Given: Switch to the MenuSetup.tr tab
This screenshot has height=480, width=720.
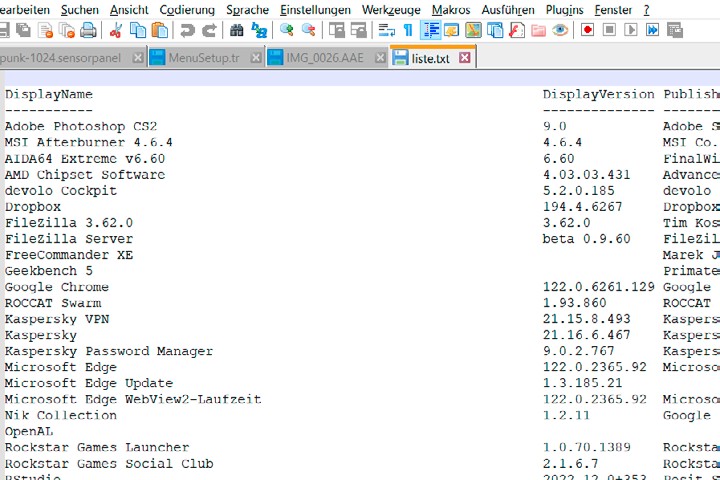Looking at the screenshot, I should tap(203, 58).
